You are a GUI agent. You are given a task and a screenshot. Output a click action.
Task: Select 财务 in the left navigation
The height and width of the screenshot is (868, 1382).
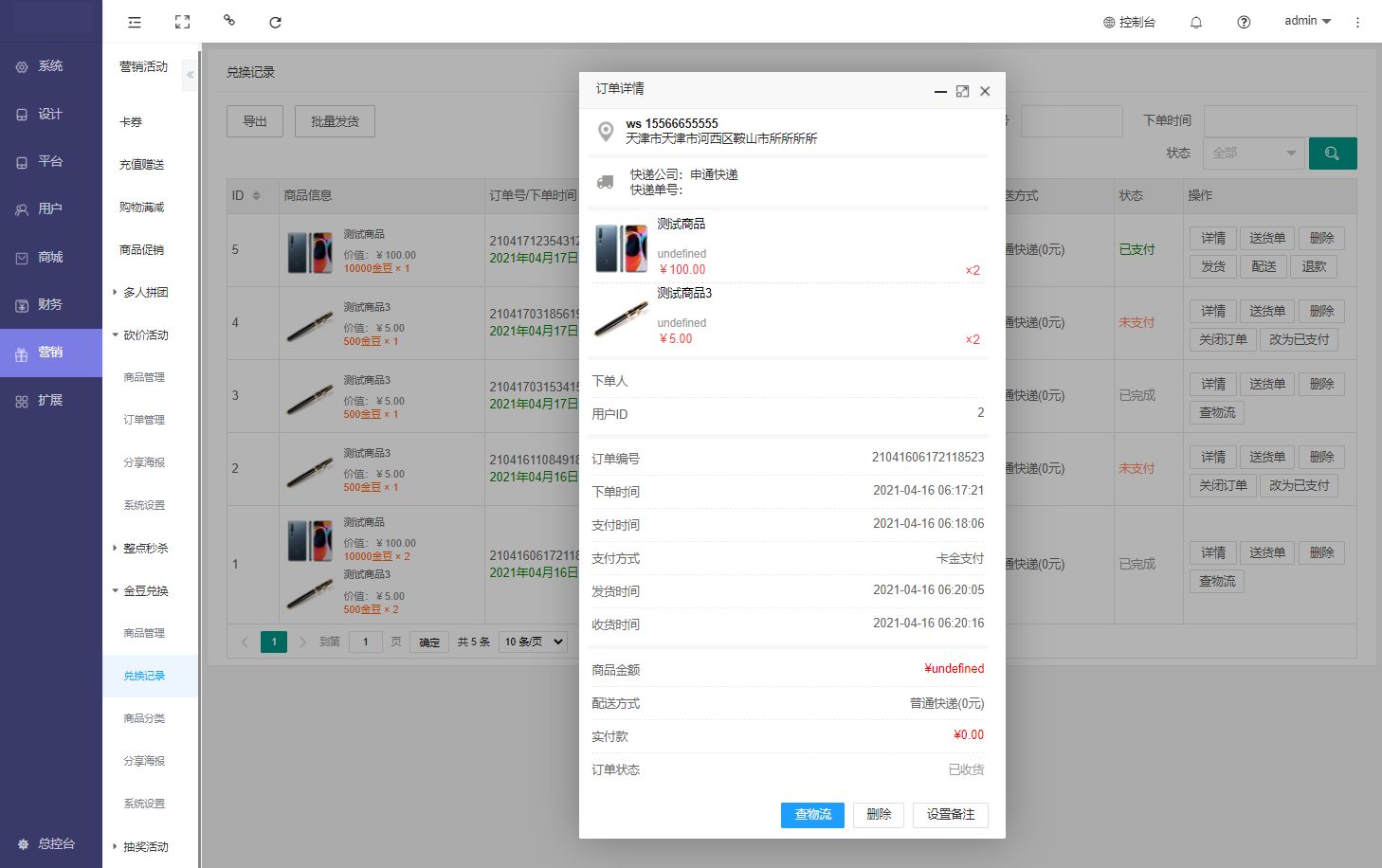pyautogui.click(x=50, y=304)
